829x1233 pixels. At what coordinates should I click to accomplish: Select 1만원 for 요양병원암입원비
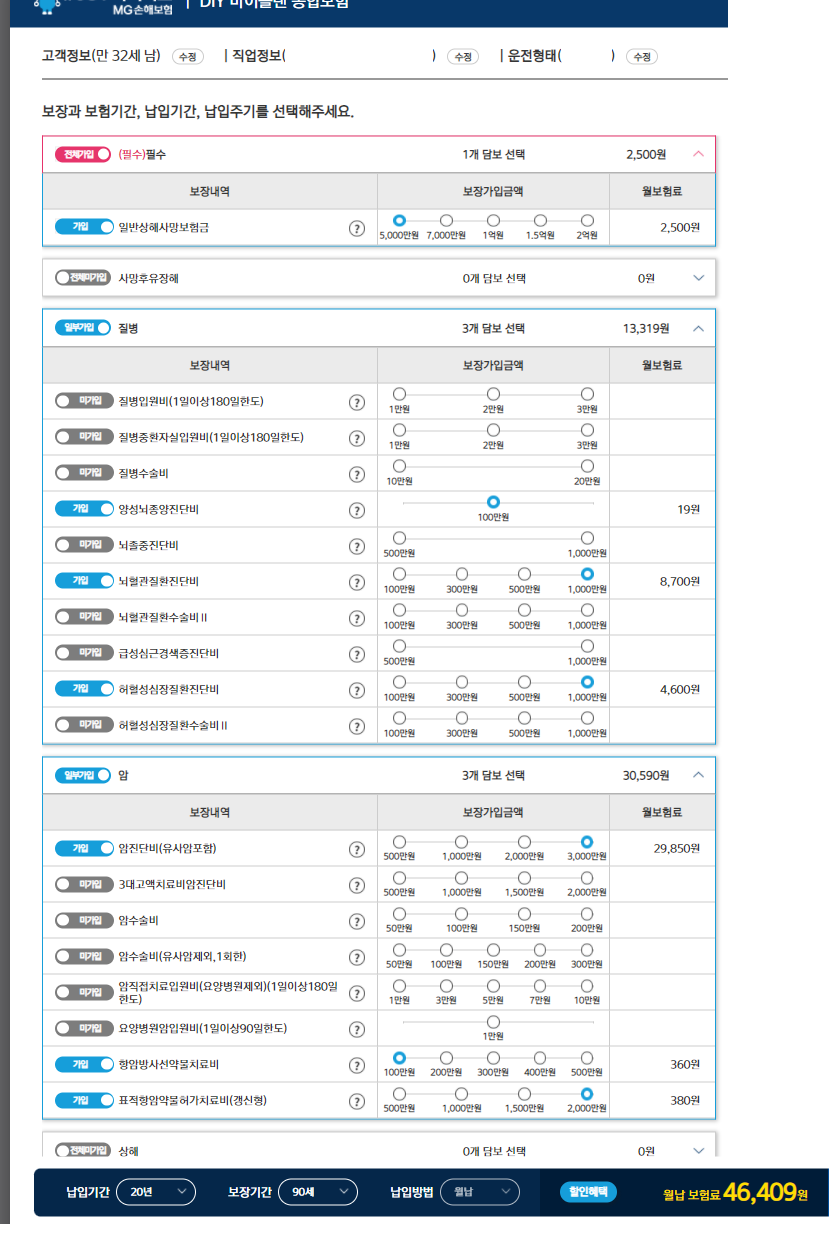[493, 1021]
